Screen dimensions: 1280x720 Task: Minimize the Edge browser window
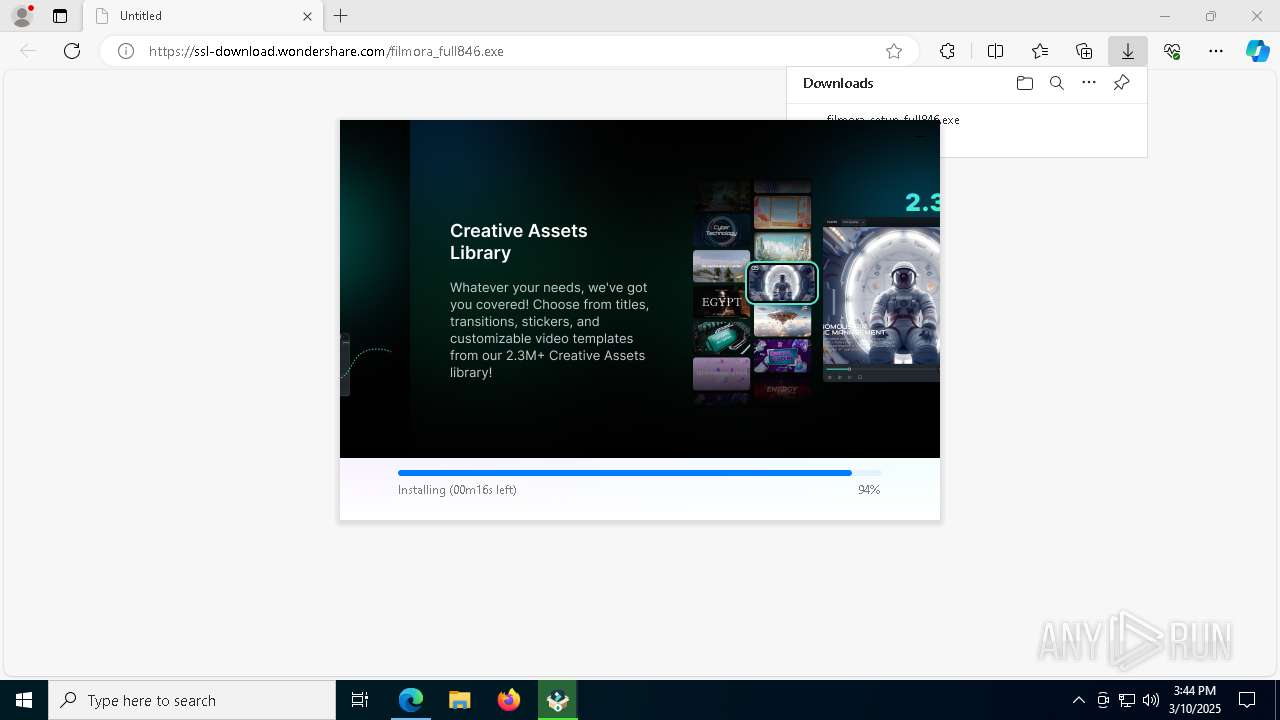[x=1164, y=16]
